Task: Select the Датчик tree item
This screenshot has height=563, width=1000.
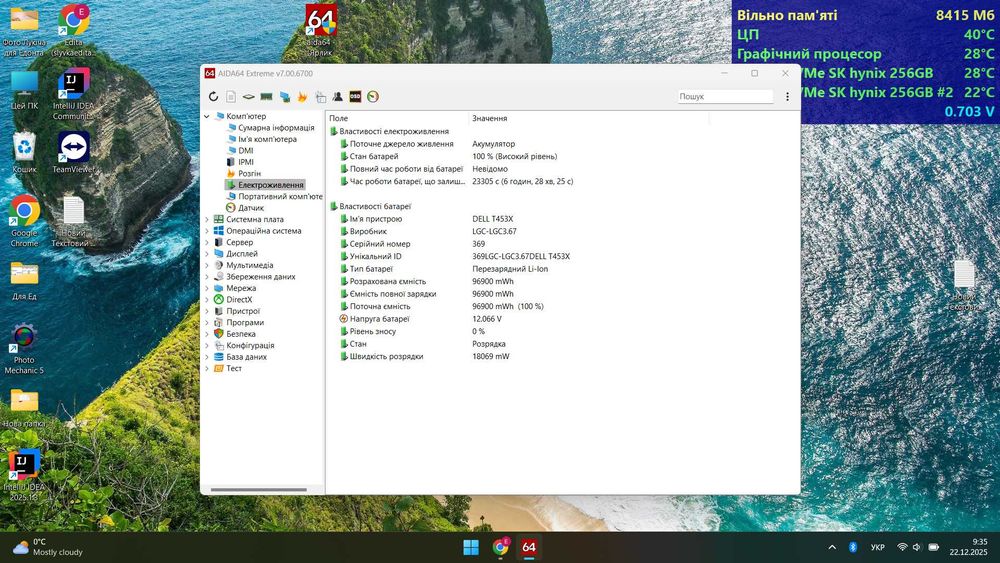Action: [251, 208]
